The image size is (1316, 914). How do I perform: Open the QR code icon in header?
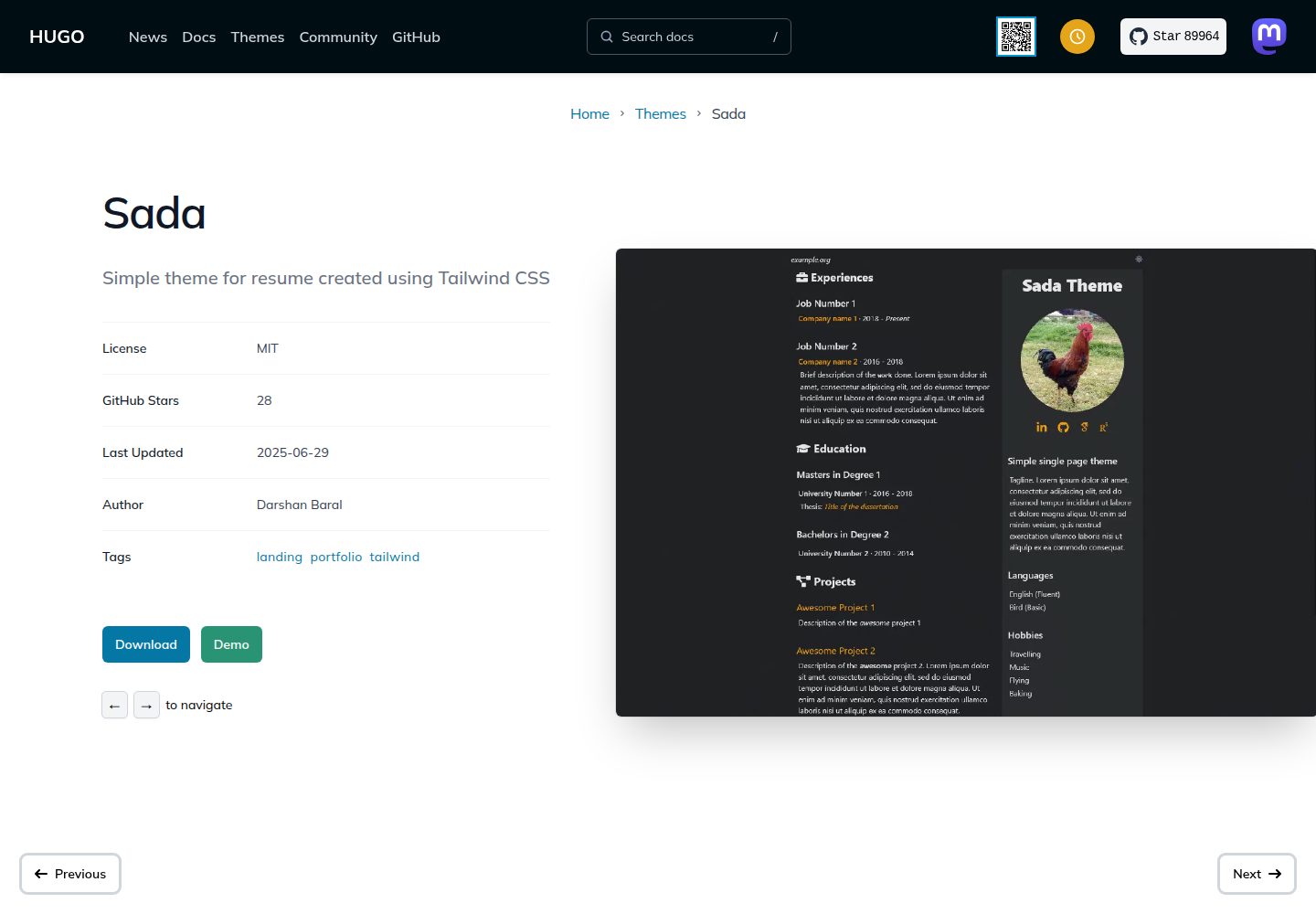1016,37
